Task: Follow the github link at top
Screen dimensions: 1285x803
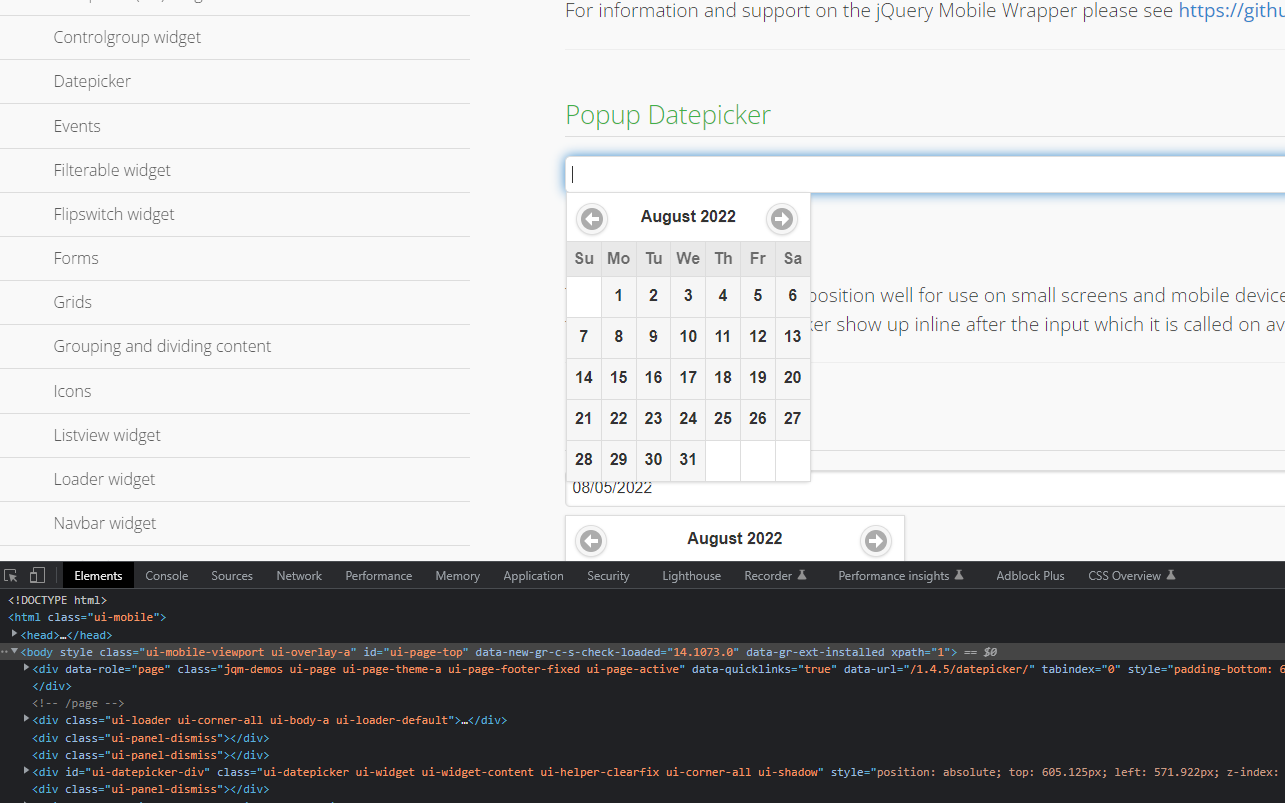Action: tap(1231, 11)
